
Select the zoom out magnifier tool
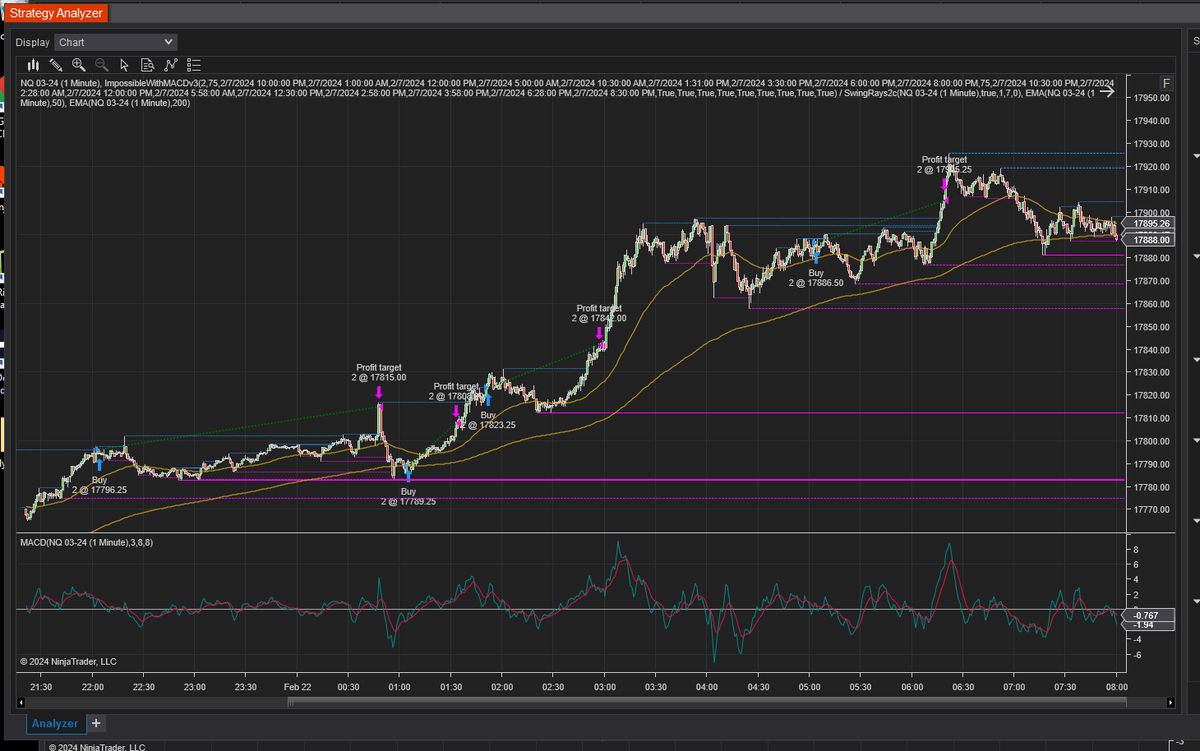pyautogui.click(x=101, y=65)
